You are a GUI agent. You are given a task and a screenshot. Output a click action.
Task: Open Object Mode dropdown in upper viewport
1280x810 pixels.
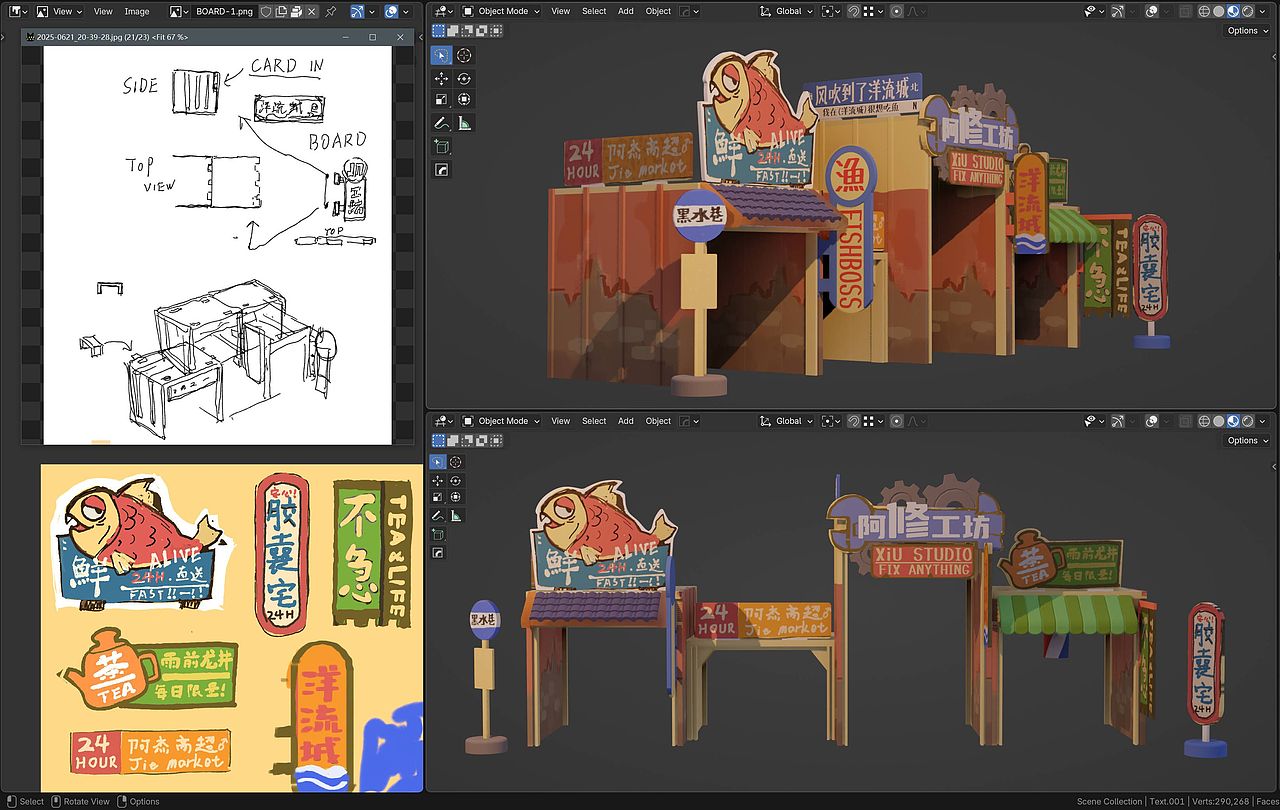500,11
